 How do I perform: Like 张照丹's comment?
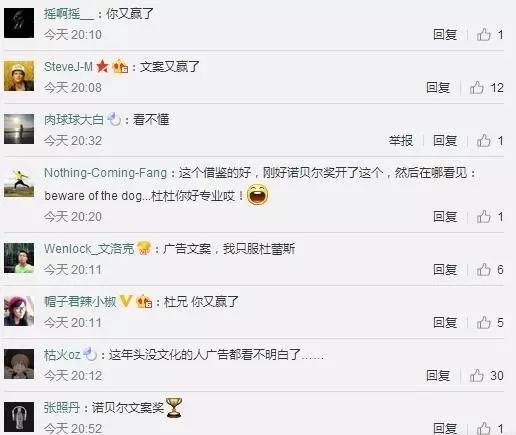[x=484, y=428]
